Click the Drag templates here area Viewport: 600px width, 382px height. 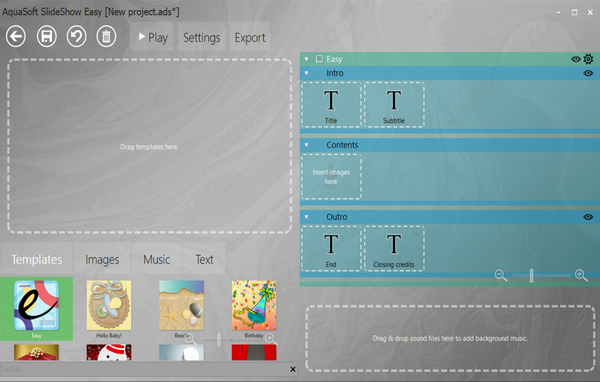[150, 146]
